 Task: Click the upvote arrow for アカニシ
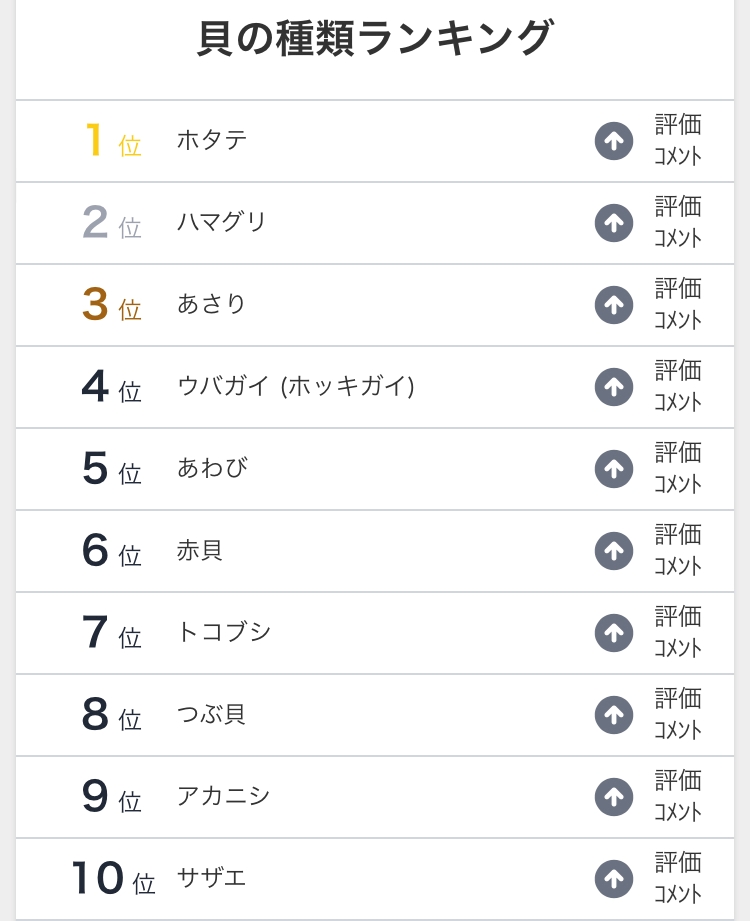click(614, 797)
